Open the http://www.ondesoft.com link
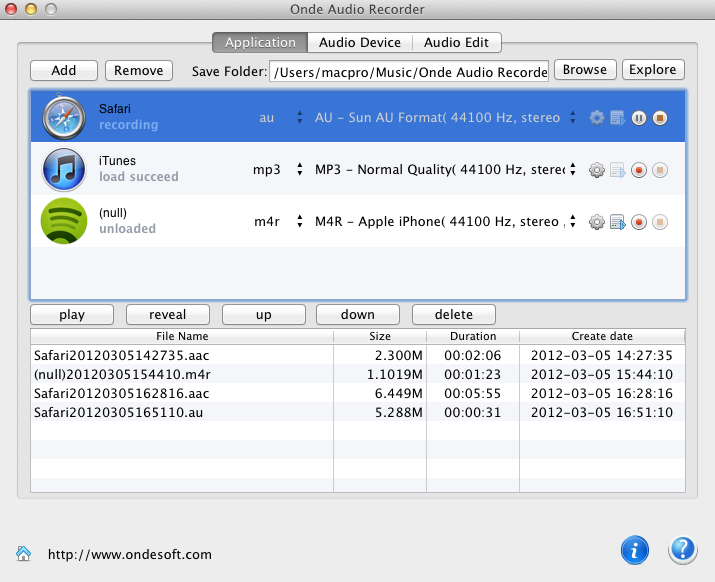The image size is (715, 582). [130, 554]
